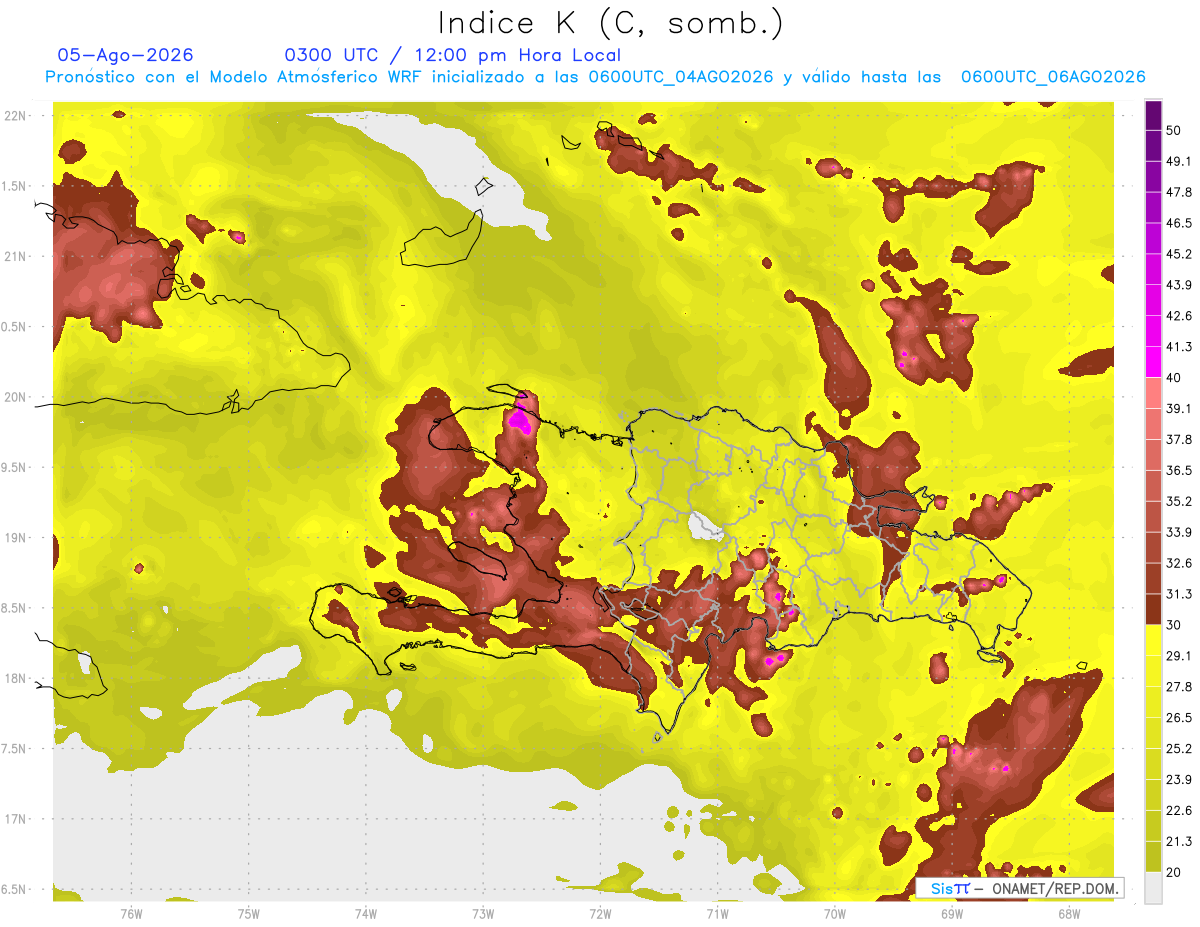The height and width of the screenshot is (927, 1200).
Task: Click the colorbar value '31.3'
Action: pyautogui.click(x=1178, y=594)
